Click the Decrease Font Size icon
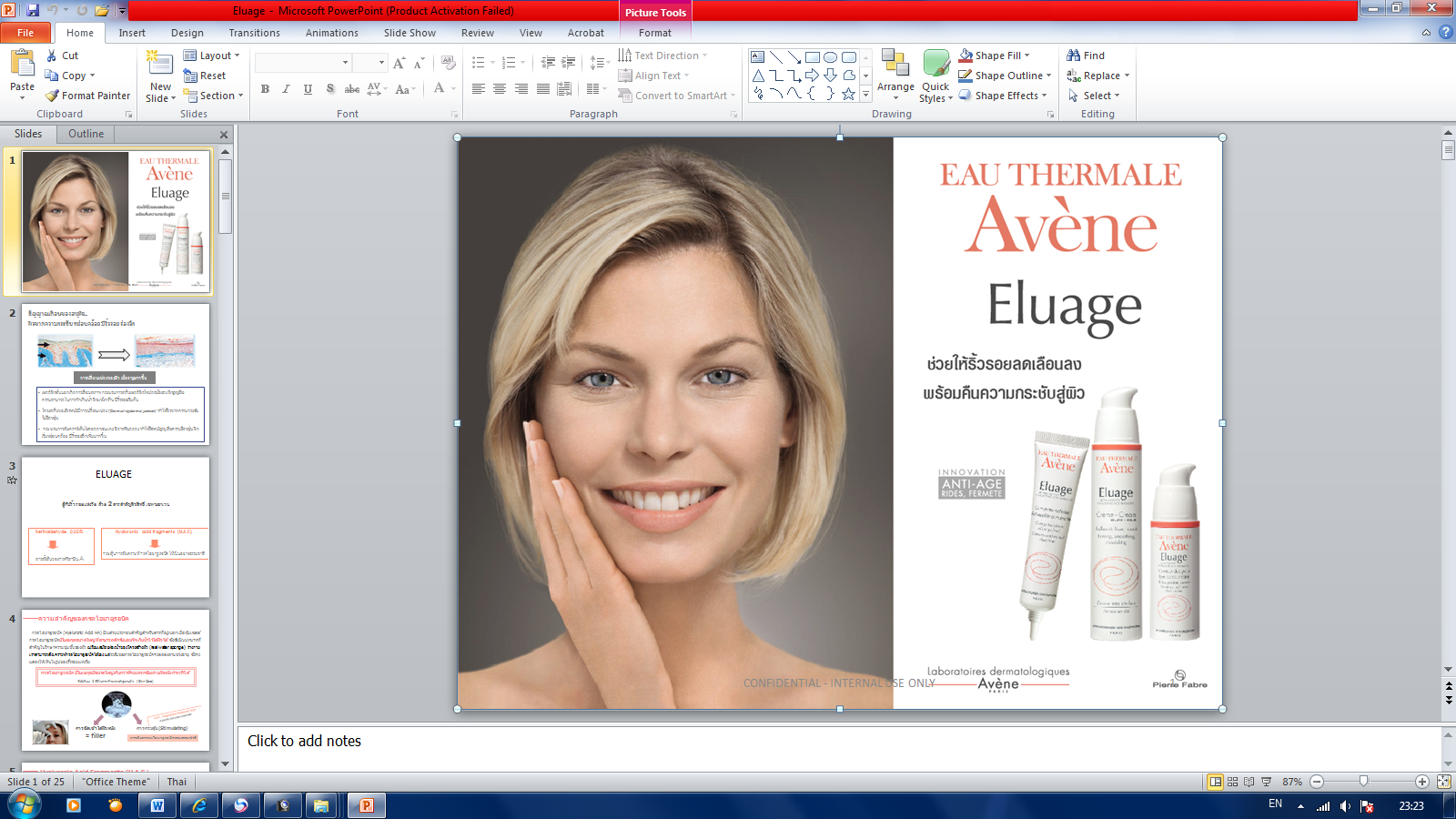The image size is (1456, 819). [x=419, y=63]
